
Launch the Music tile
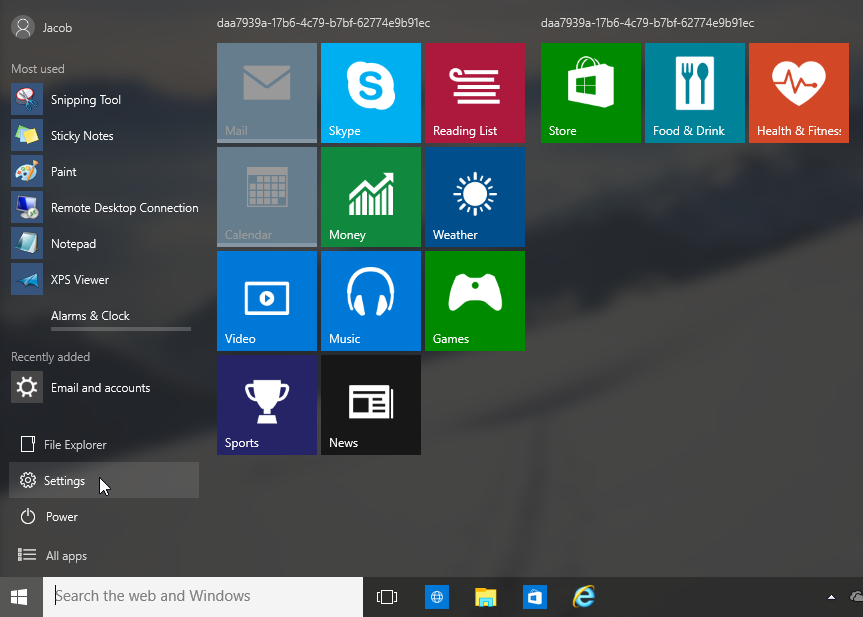[371, 301]
